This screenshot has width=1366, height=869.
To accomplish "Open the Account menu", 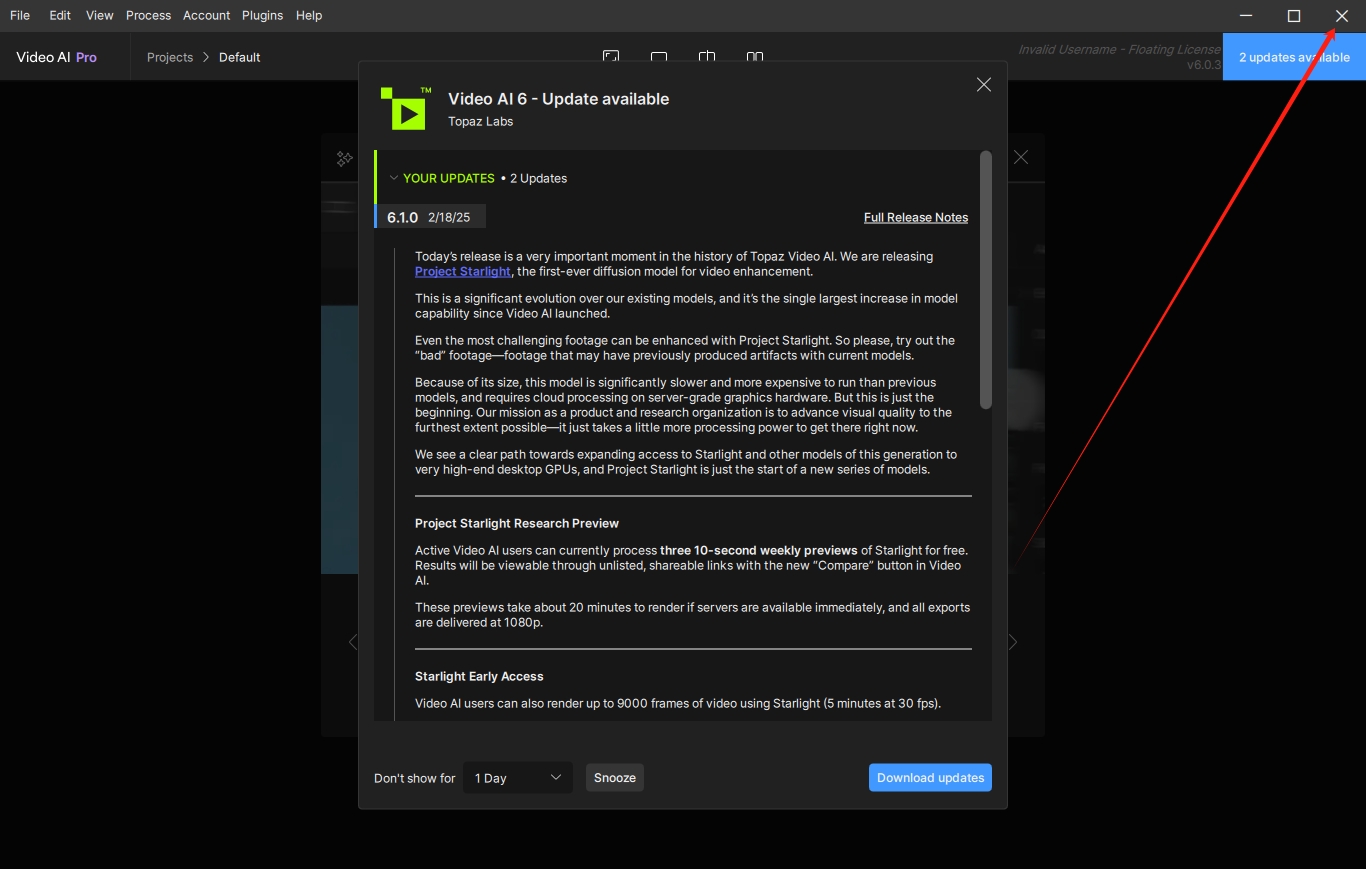I will point(206,15).
